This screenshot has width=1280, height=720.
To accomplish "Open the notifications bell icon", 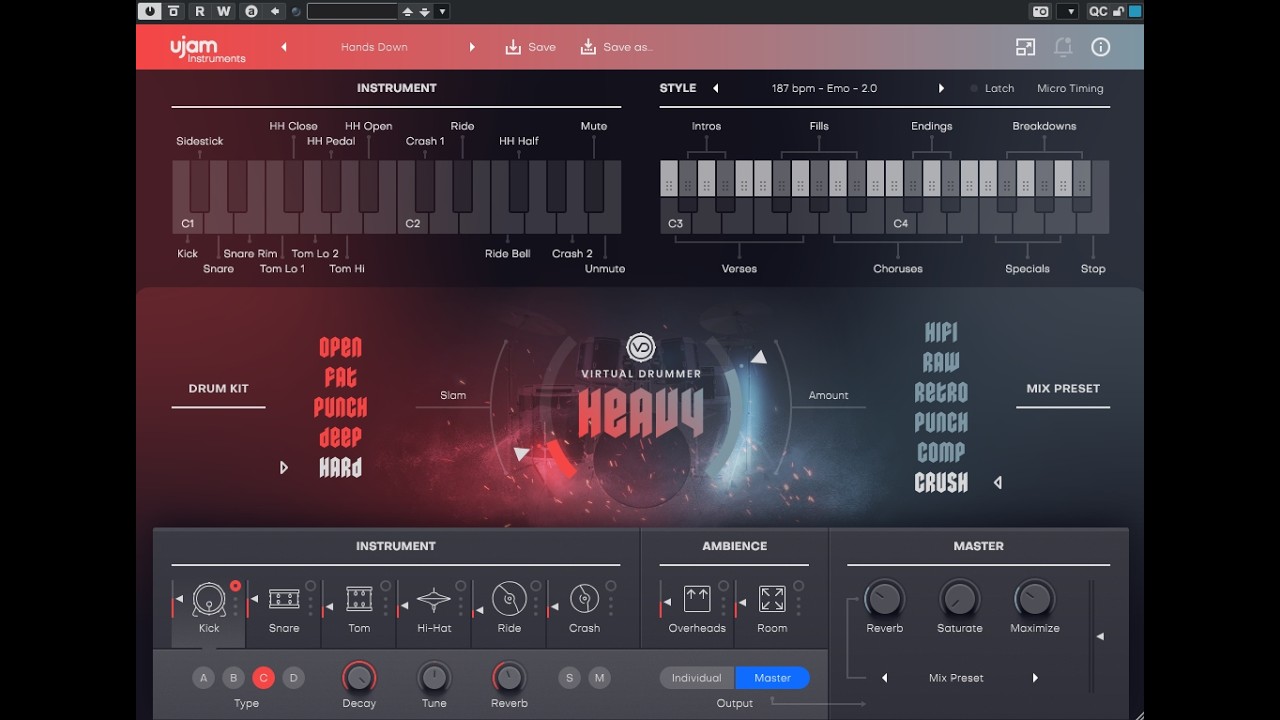I will (x=1063, y=47).
